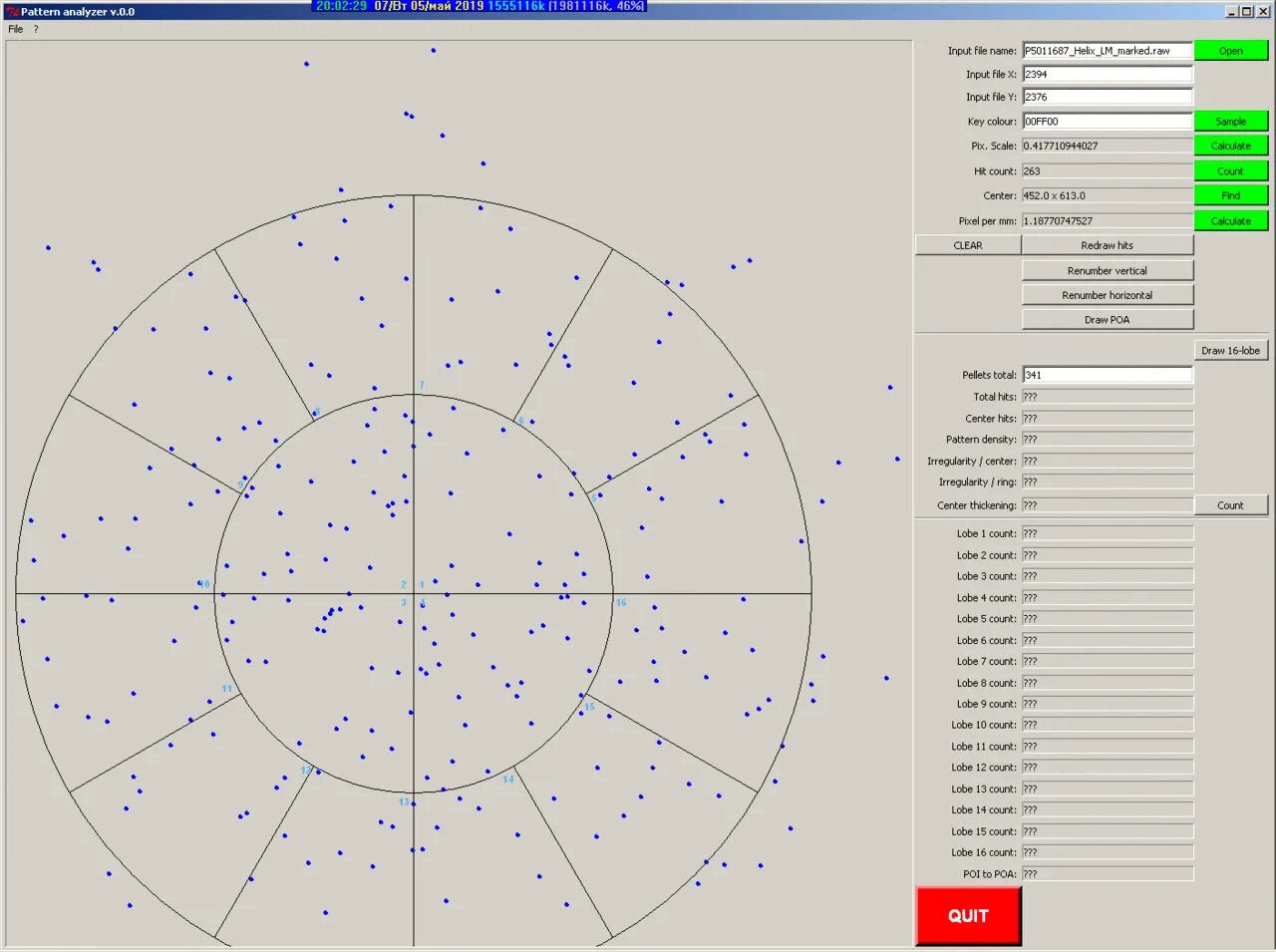Screen dimensions: 1276x952
Task: Click the Pattern density value field
Action: click(x=1108, y=440)
